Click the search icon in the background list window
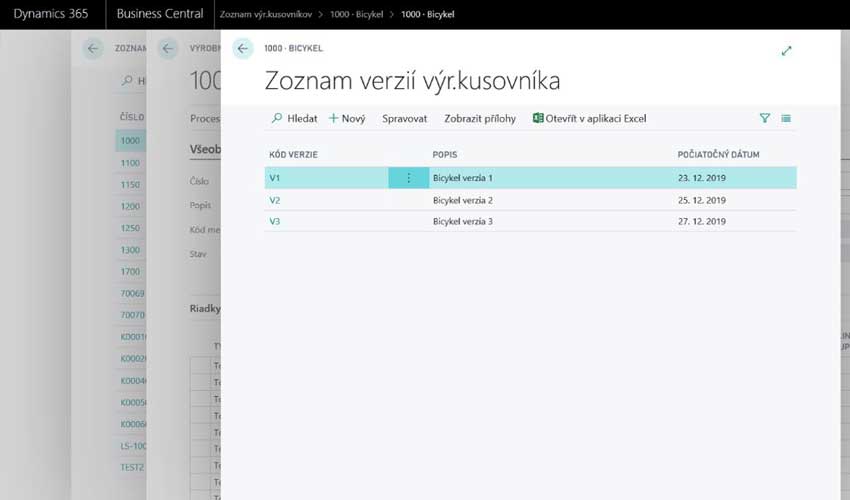The height and width of the screenshot is (500, 850). [x=127, y=80]
